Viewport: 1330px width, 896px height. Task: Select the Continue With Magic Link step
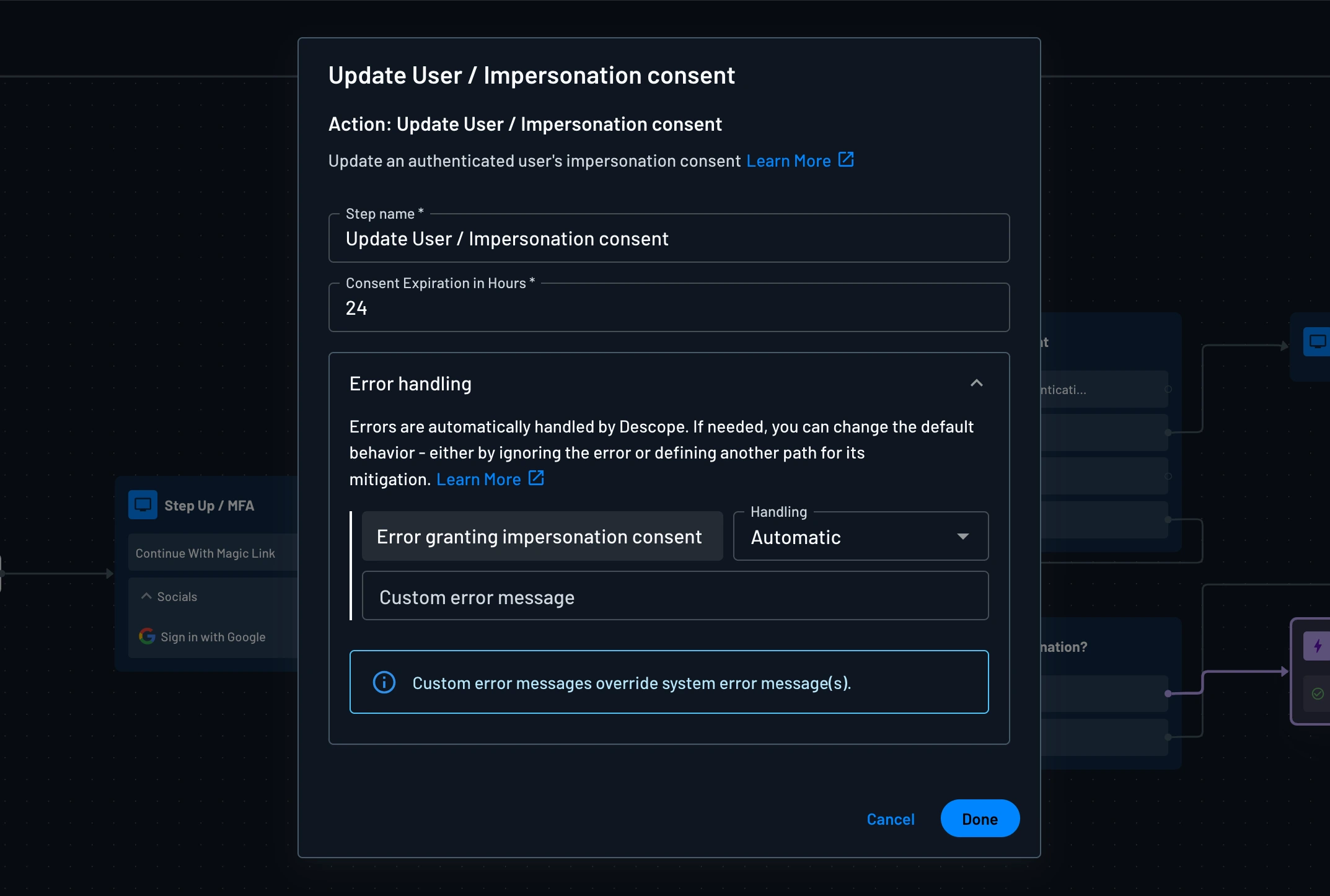pyautogui.click(x=205, y=553)
